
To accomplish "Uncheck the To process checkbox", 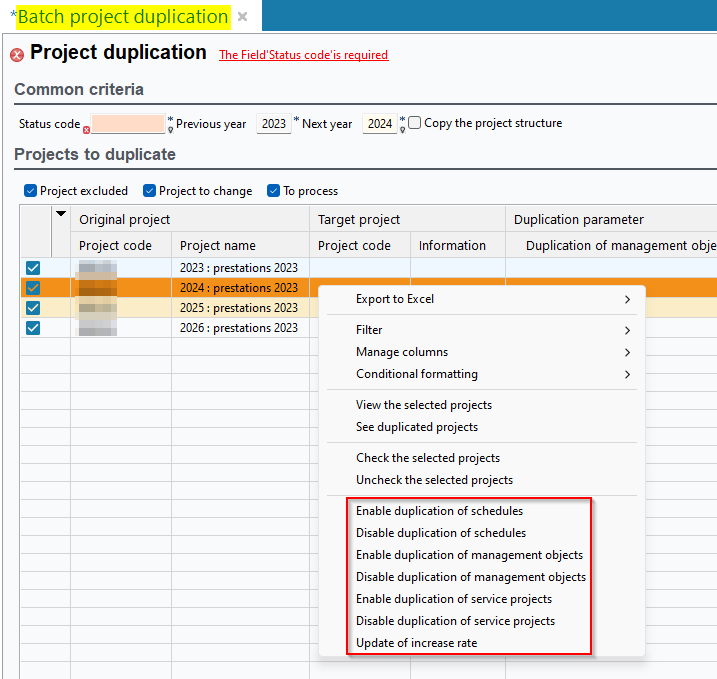I will (x=274, y=191).
